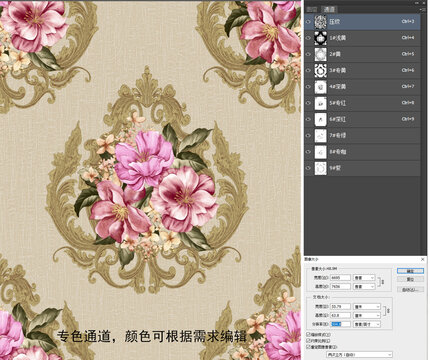The height and width of the screenshot is (360, 430).
Task: Open the resolution unit dropdown
Action: 367,324
